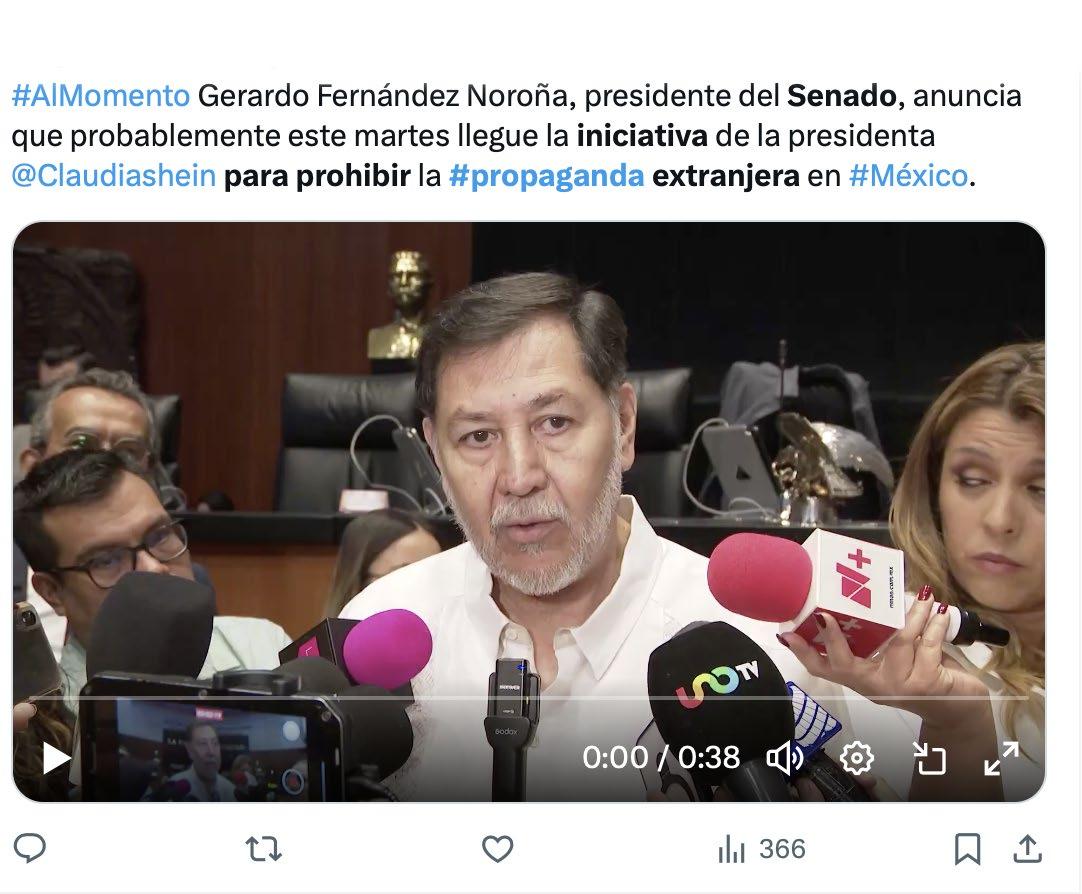
Task: Like the tweet with heart icon
Action: tap(498, 848)
